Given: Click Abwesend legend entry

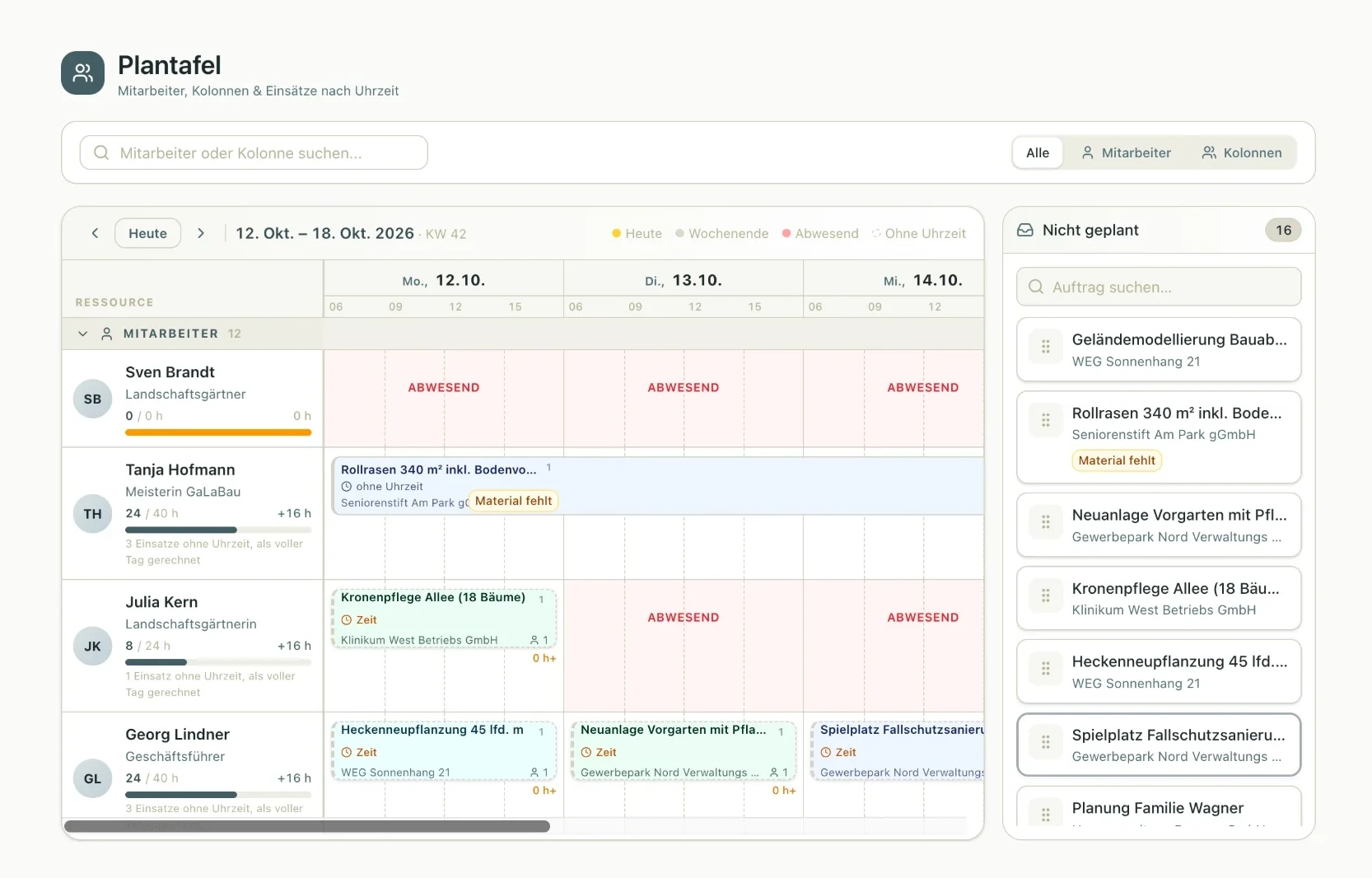Looking at the screenshot, I should coord(820,234).
